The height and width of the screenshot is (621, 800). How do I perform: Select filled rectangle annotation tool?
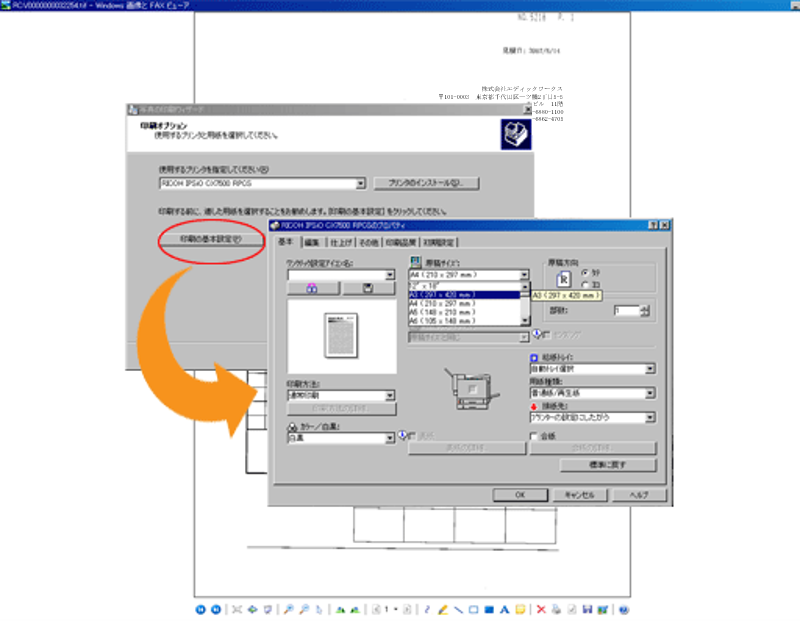coord(489,609)
